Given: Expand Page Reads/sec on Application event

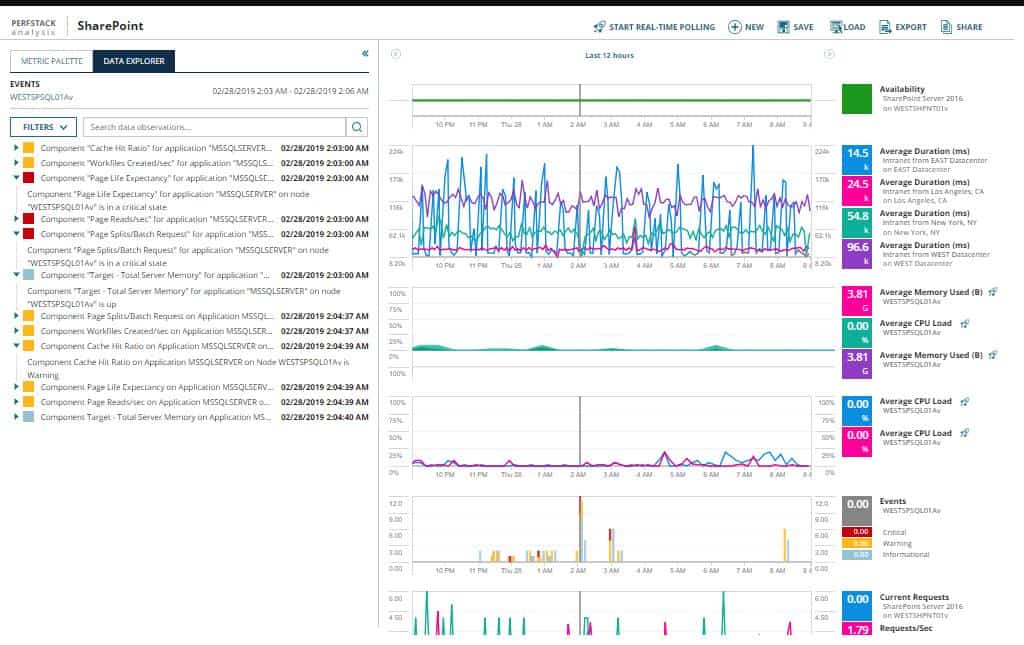Looking at the screenshot, I should coord(16,401).
